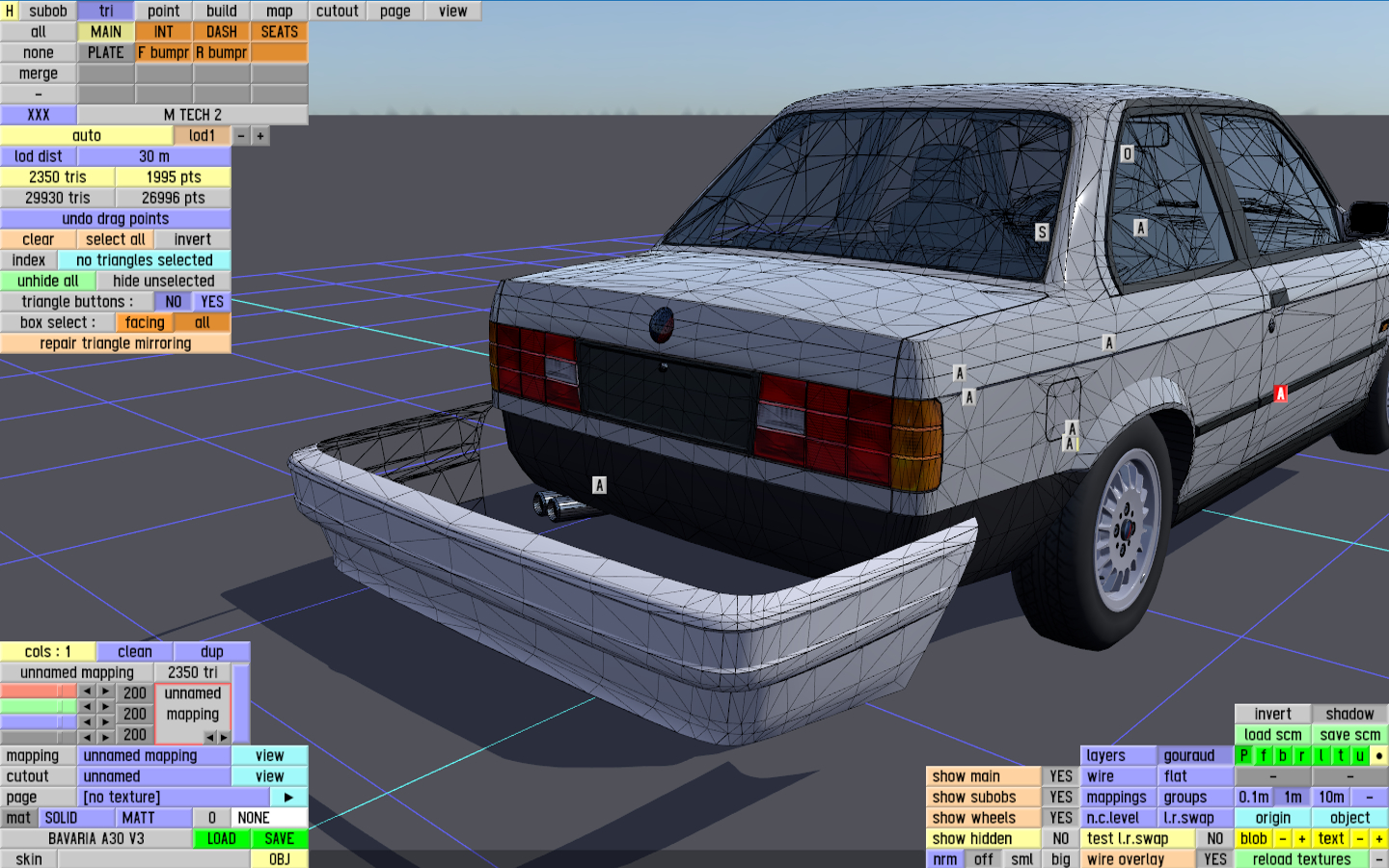This screenshot has width=1389, height=868.
Task: Switch to the build tab
Action: pyautogui.click(x=222, y=12)
